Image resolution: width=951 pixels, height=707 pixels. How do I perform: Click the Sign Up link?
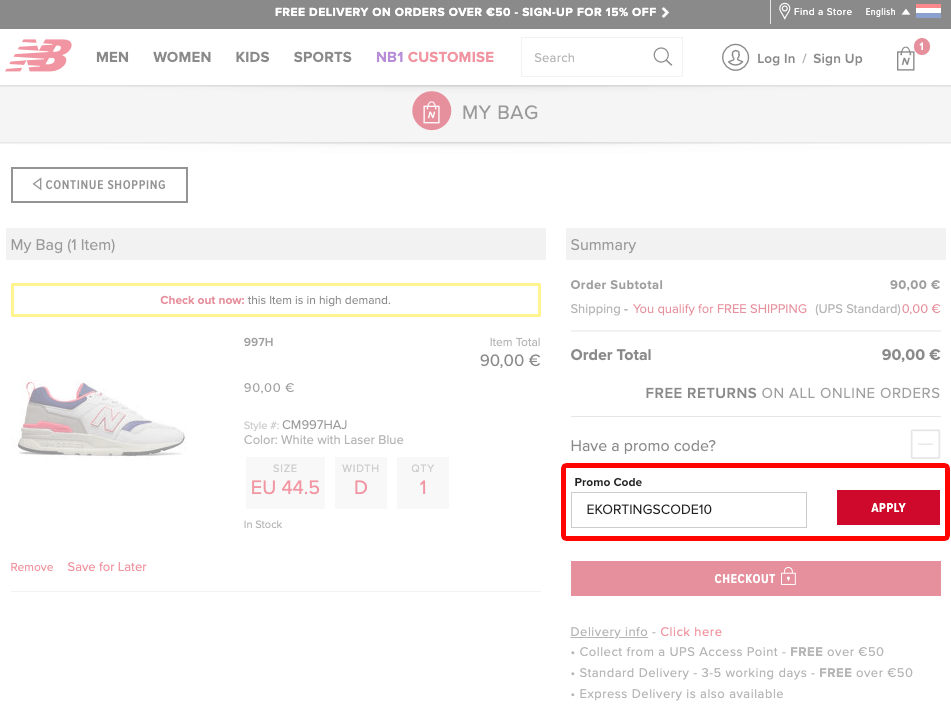pyautogui.click(x=838, y=58)
